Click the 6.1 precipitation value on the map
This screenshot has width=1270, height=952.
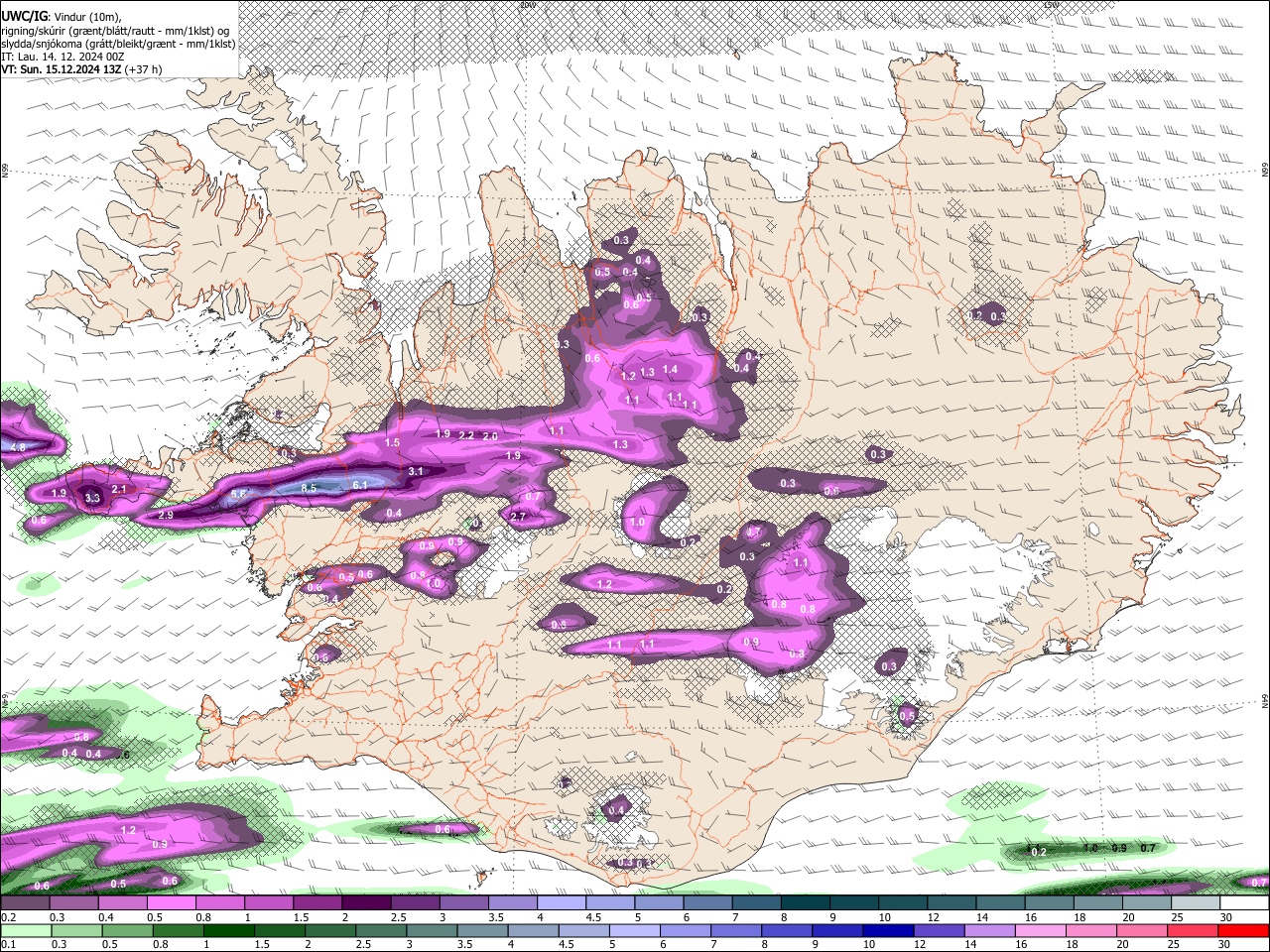360,484
